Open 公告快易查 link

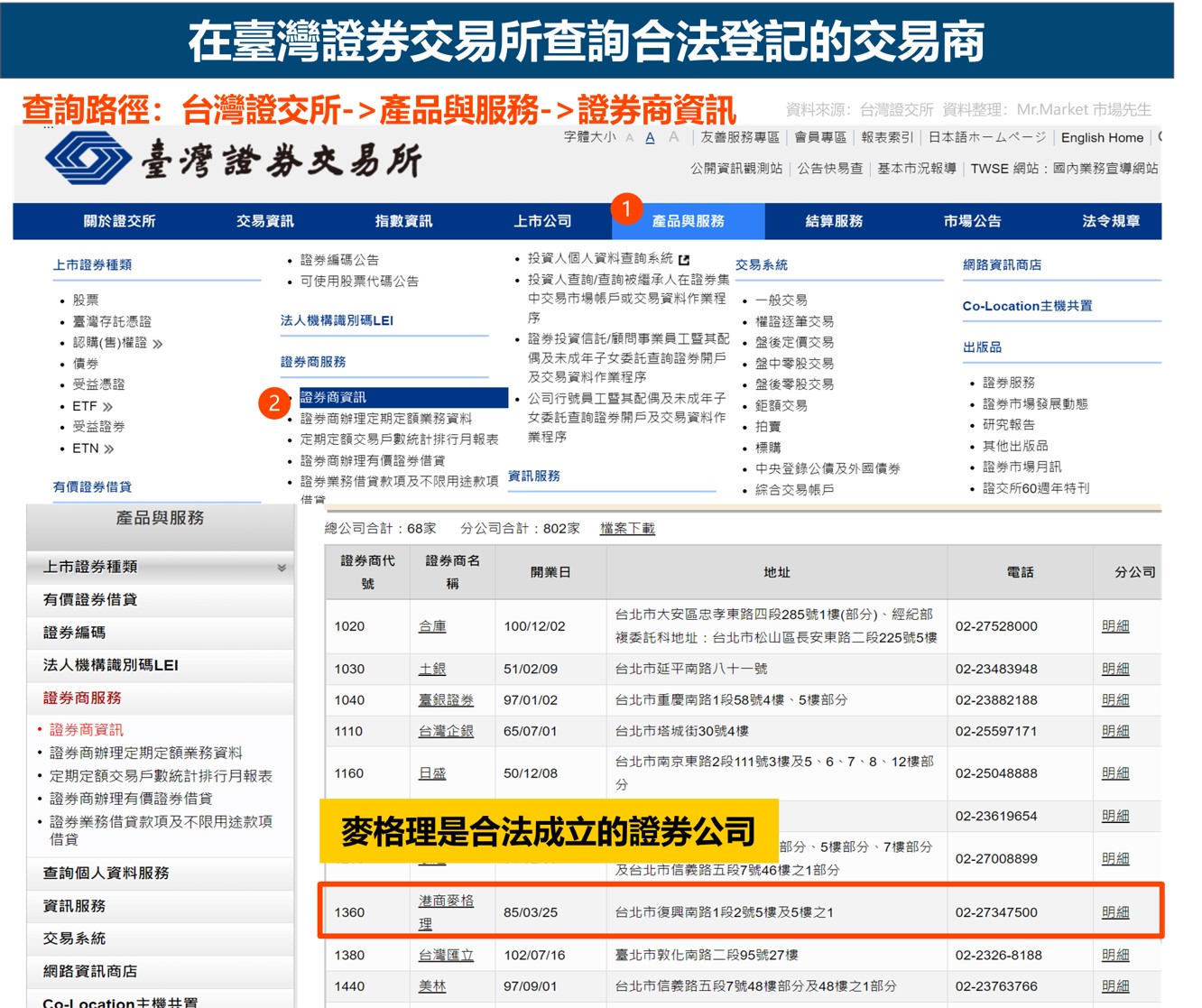tap(829, 169)
